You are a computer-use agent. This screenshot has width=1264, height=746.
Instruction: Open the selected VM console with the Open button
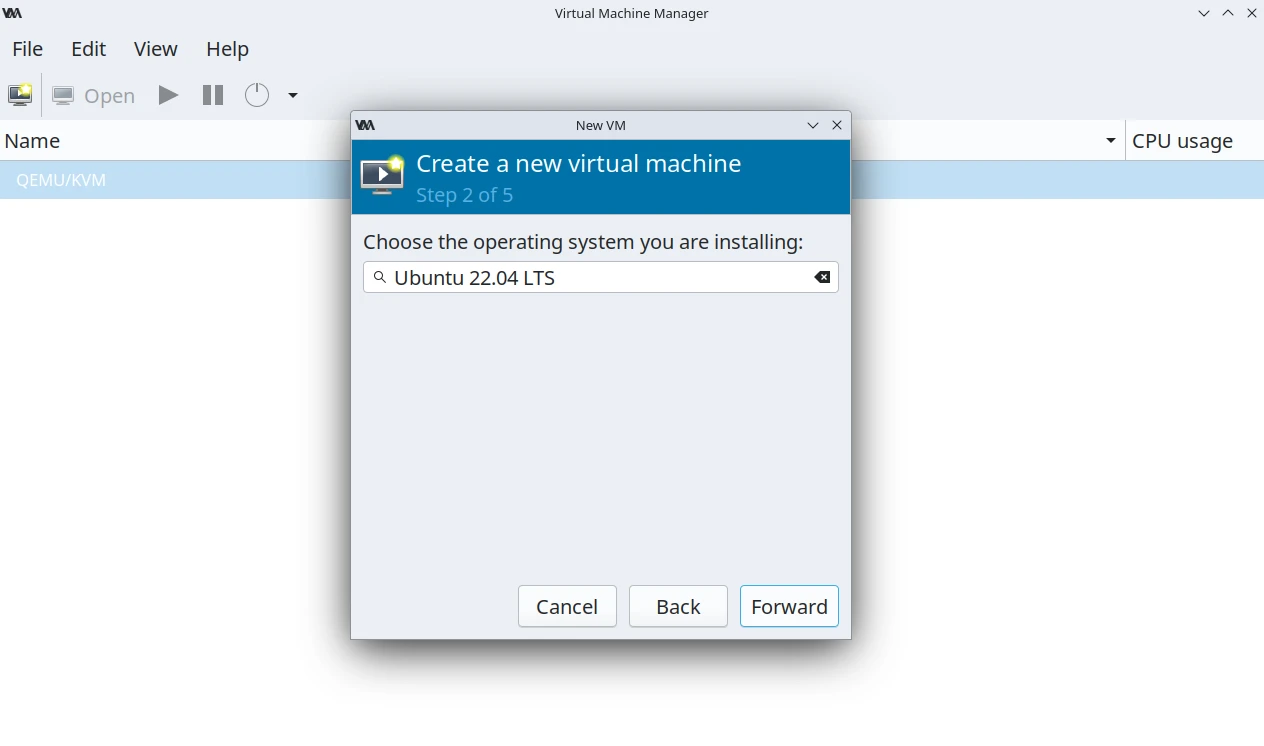[x=94, y=96]
